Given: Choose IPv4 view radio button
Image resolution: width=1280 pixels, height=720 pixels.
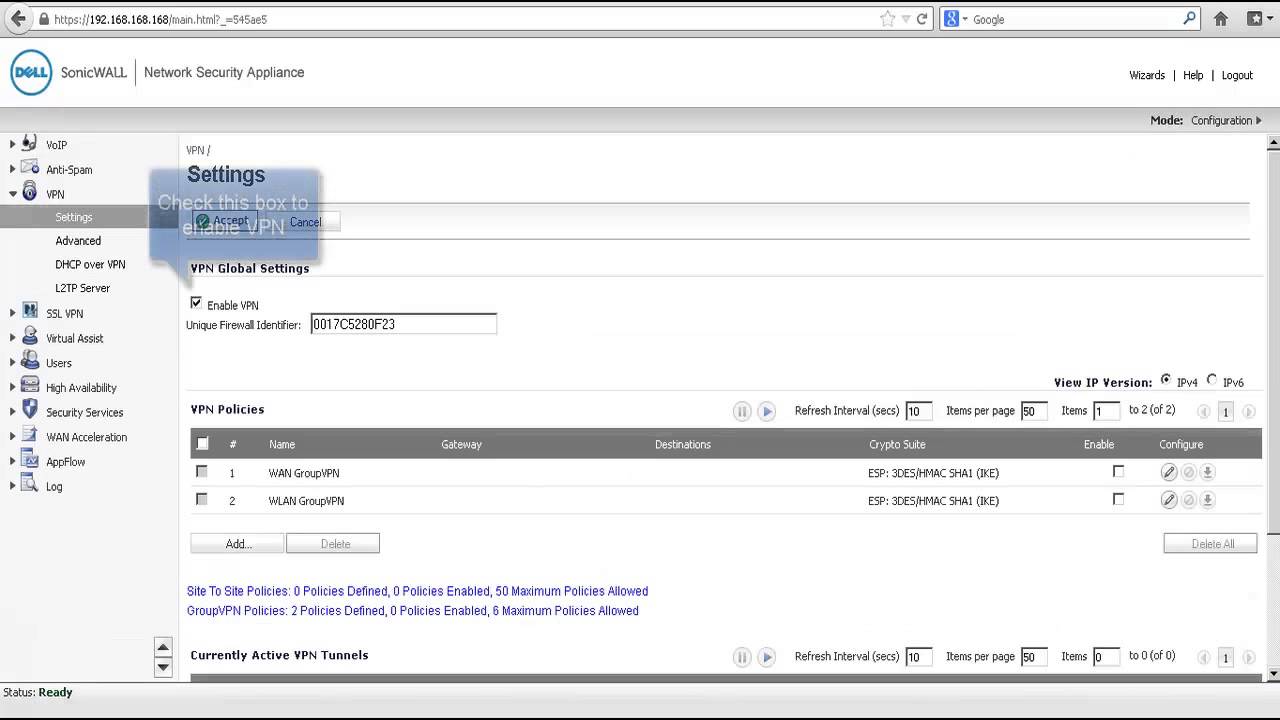Looking at the screenshot, I should (1165, 381).
